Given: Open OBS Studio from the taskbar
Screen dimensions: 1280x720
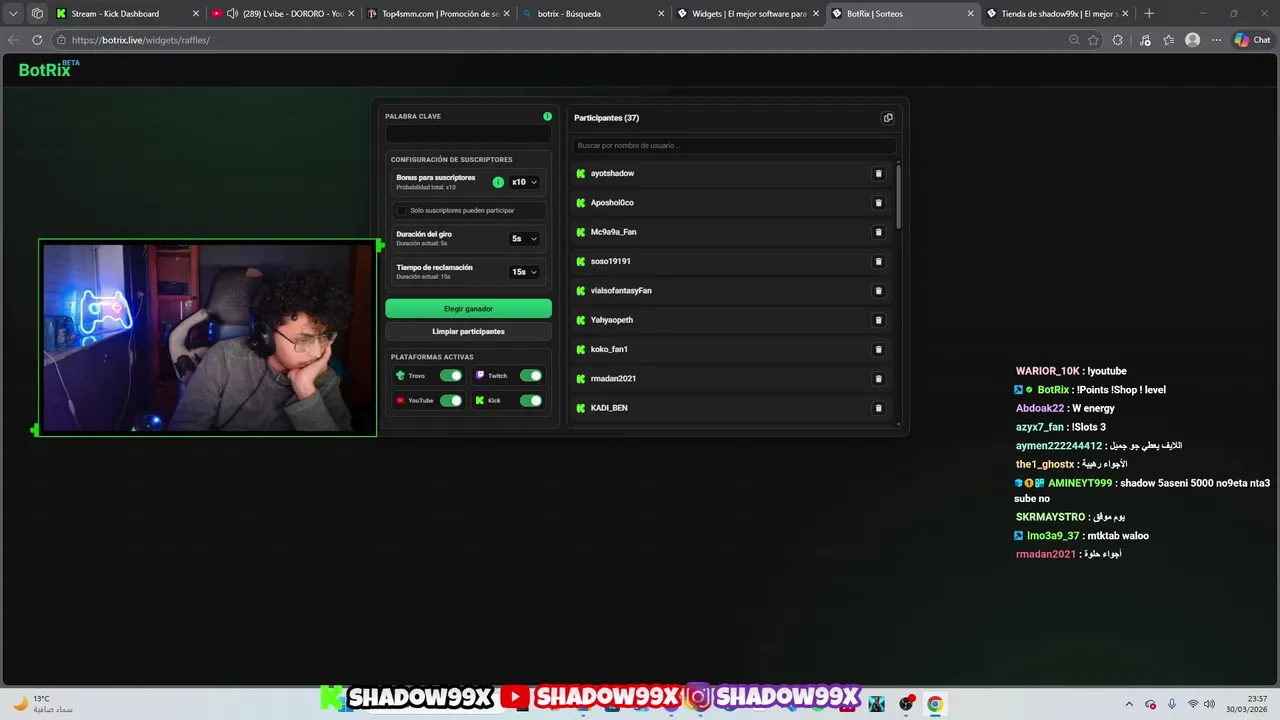Looking at the screenshot, I should pyautogui.click(x=906, y=704).
